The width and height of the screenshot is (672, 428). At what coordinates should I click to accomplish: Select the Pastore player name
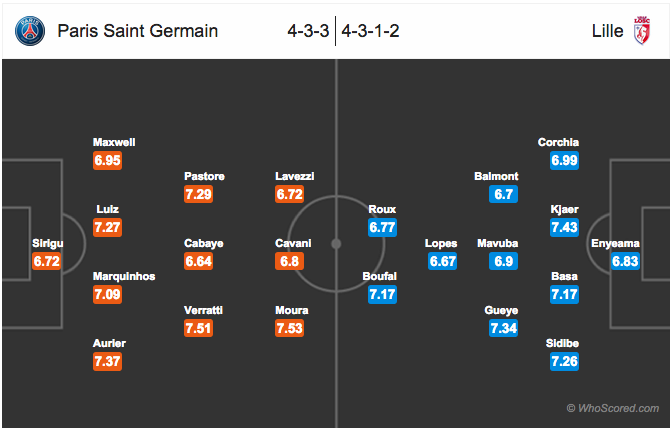tap(204, 176)
